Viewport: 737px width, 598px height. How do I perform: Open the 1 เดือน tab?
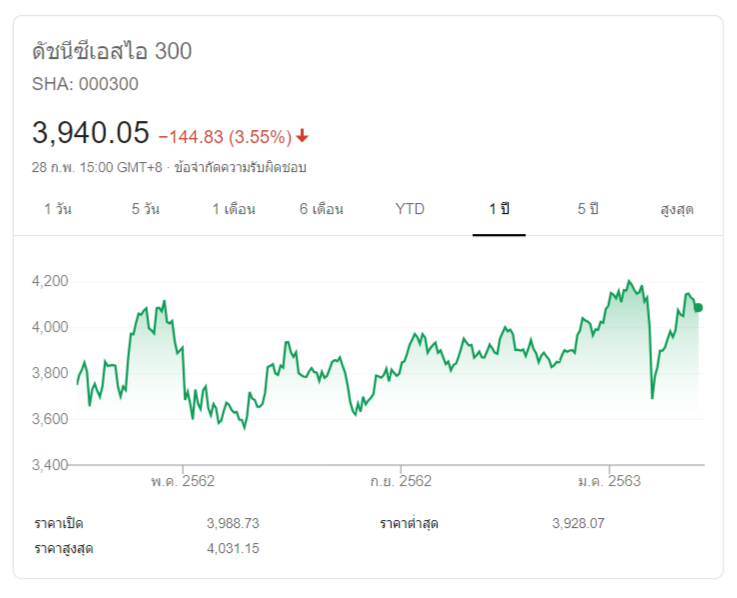pos(233,209)
